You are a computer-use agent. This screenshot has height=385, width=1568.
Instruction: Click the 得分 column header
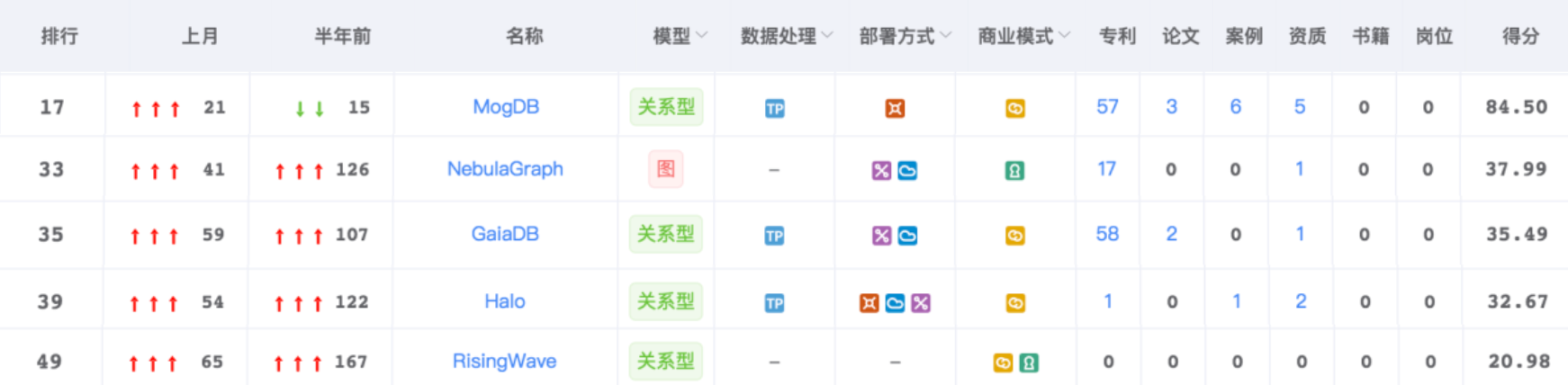pos(1520,36)
